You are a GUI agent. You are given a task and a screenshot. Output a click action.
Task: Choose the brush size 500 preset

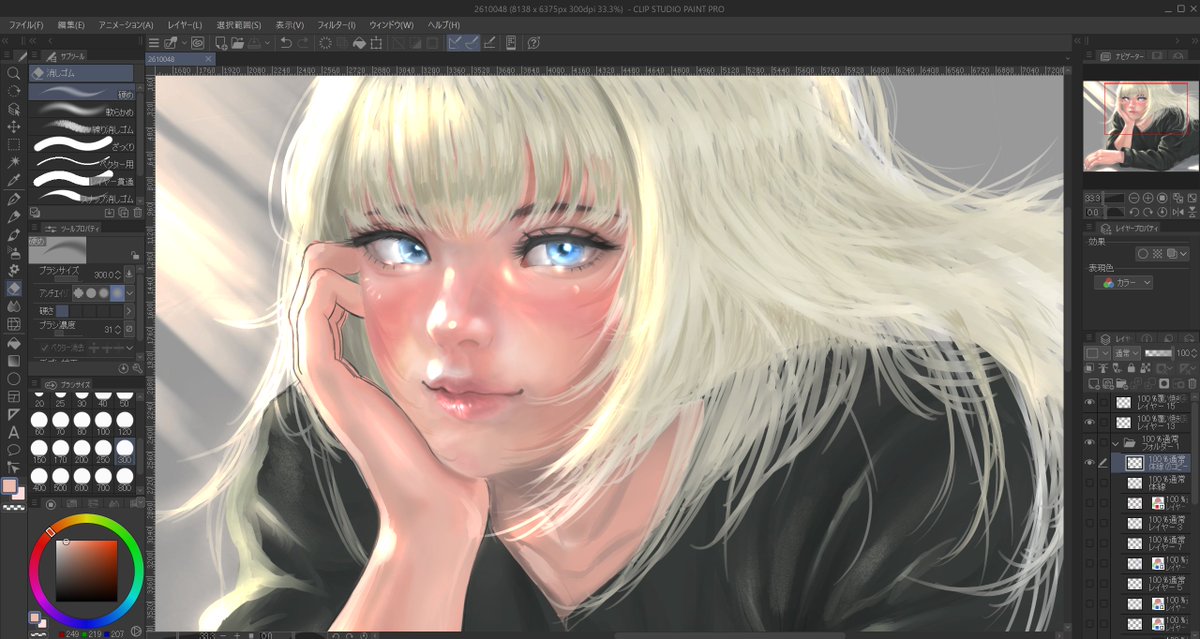click(58, 478)
